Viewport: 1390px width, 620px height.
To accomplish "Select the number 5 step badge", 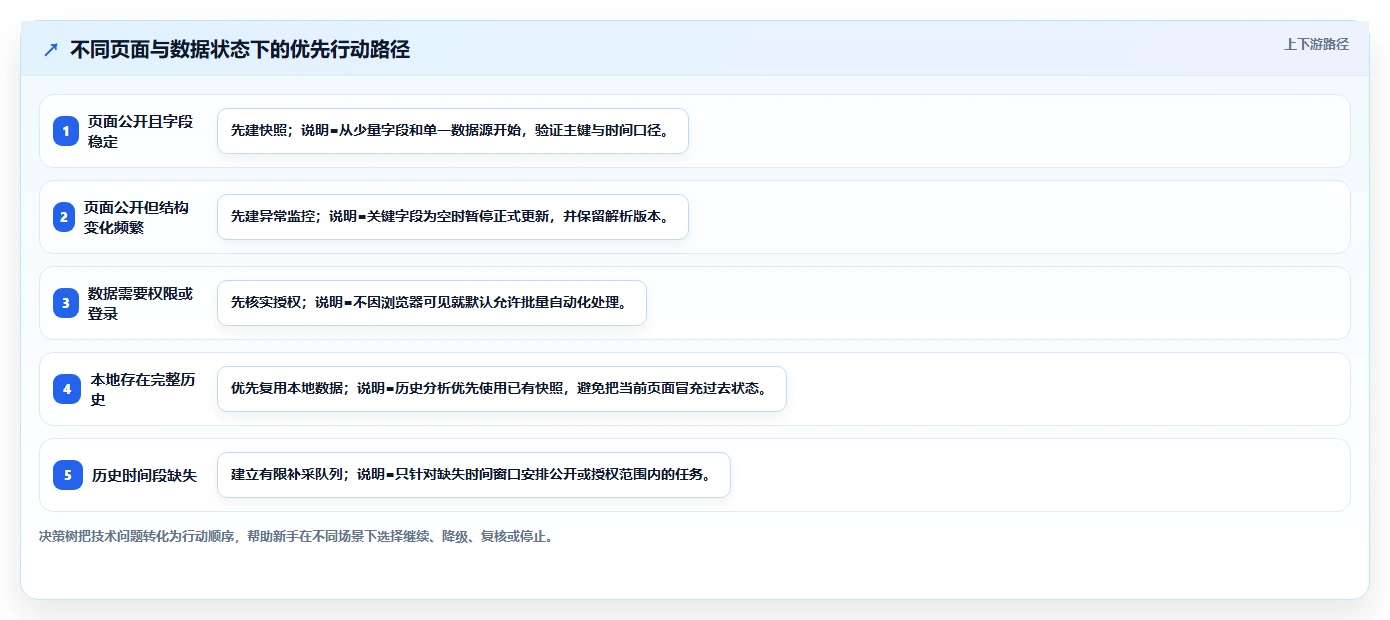I will click(68, 475).
